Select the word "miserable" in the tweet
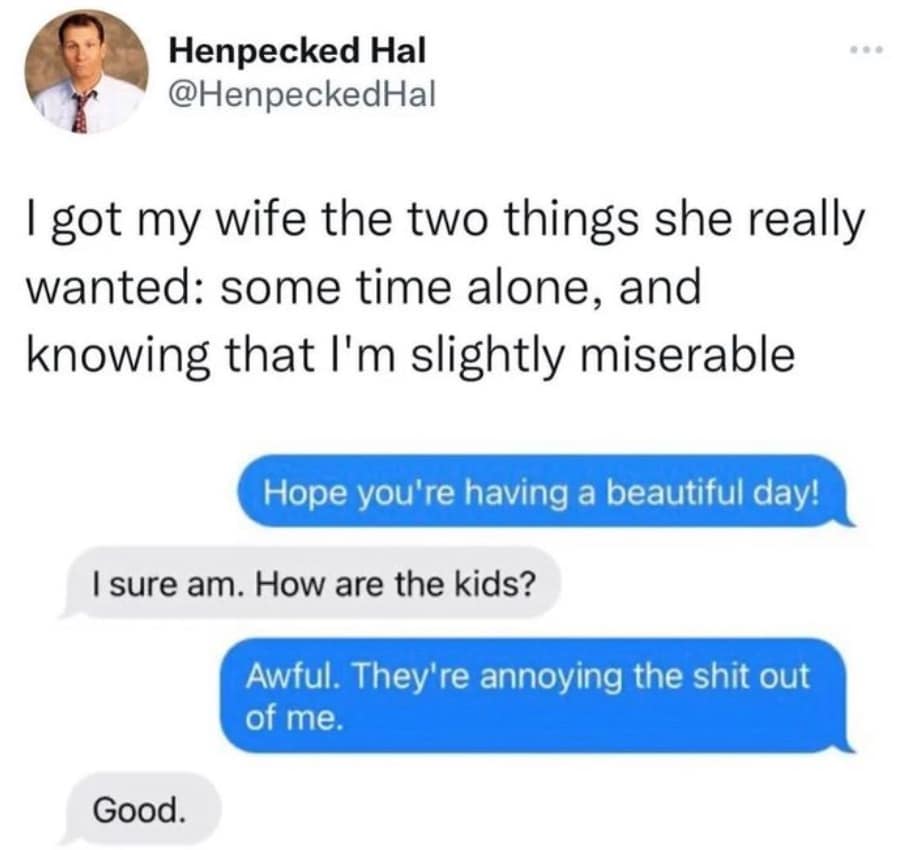Screen dimensions: 922x850 pyautogui.click(x=687, y=356)
